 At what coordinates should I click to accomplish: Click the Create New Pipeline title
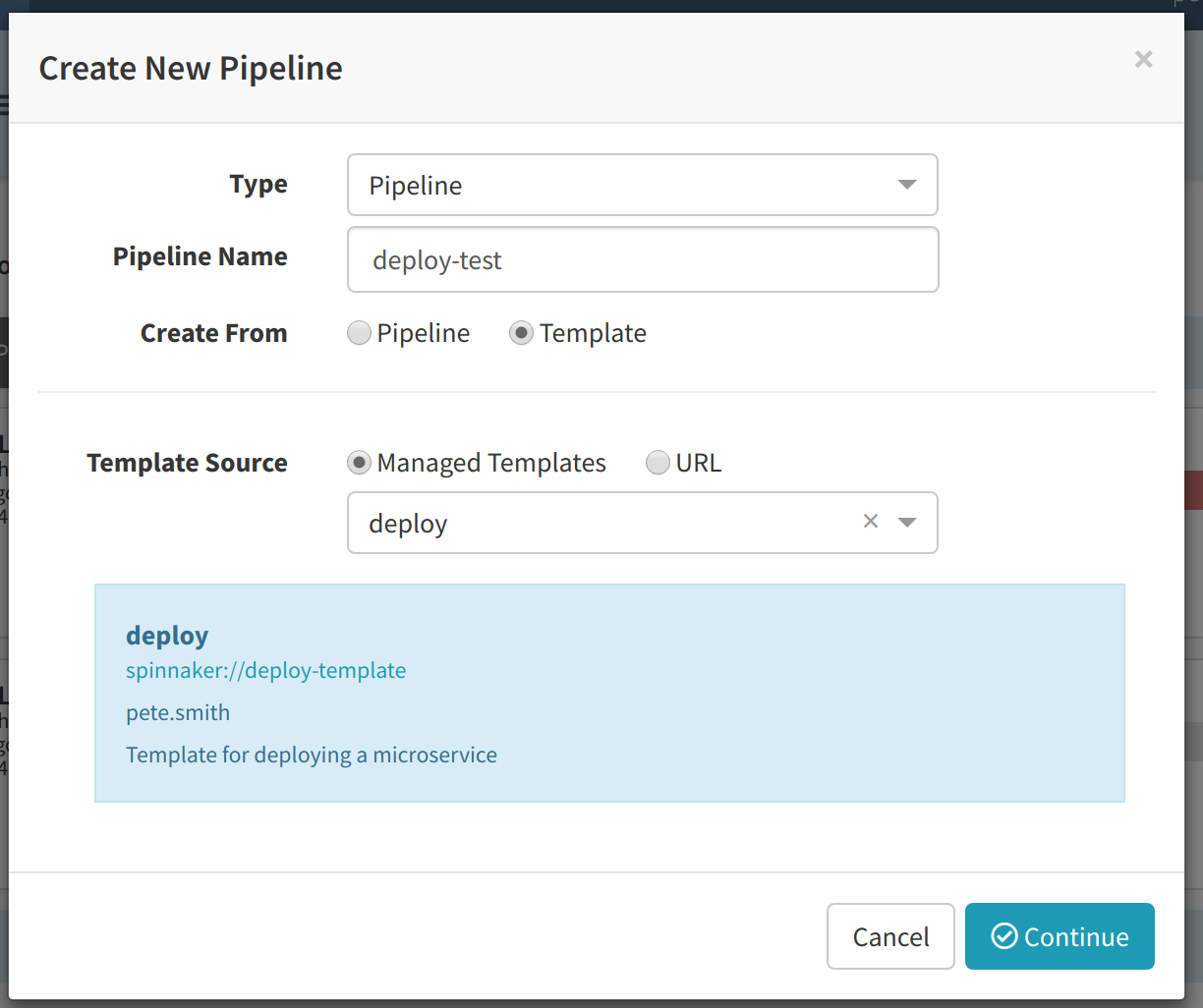[191, 69]
